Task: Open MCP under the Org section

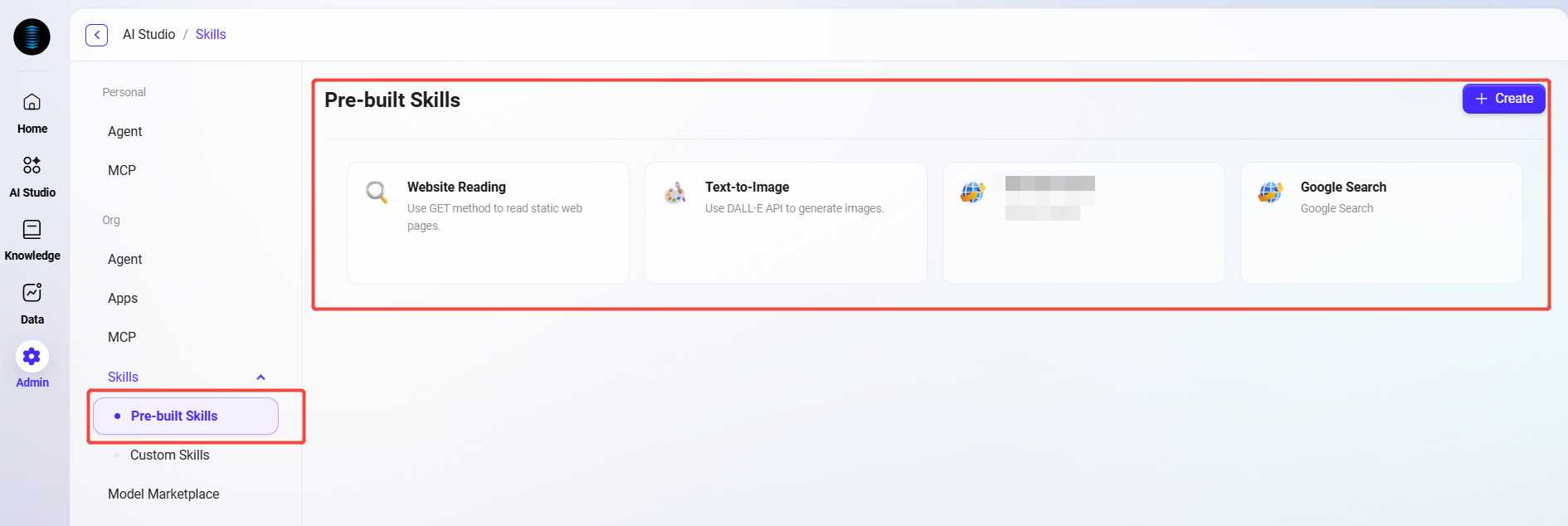Action: pos(122,337)
